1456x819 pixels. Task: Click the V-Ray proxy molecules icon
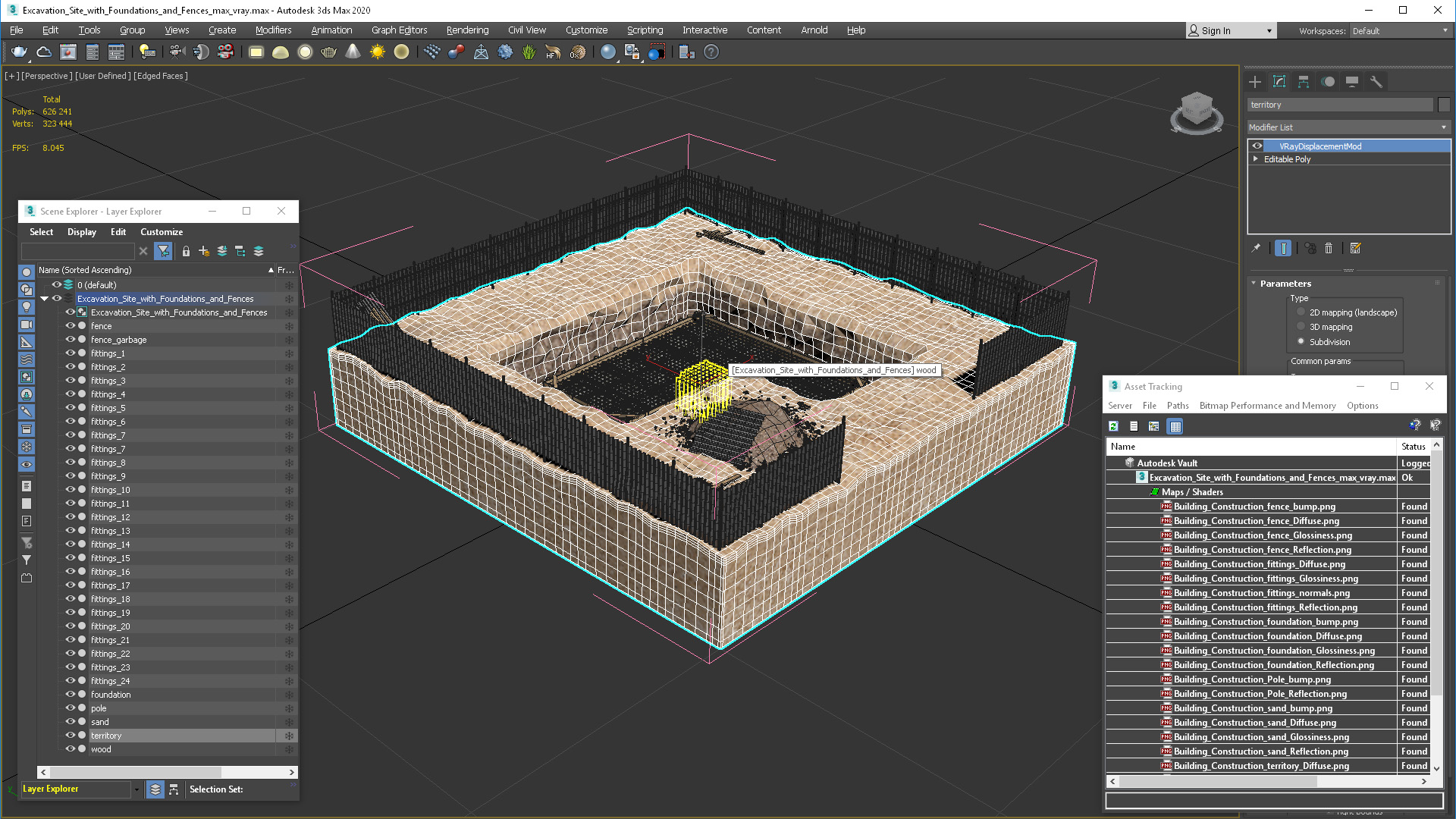click(456, 52)
